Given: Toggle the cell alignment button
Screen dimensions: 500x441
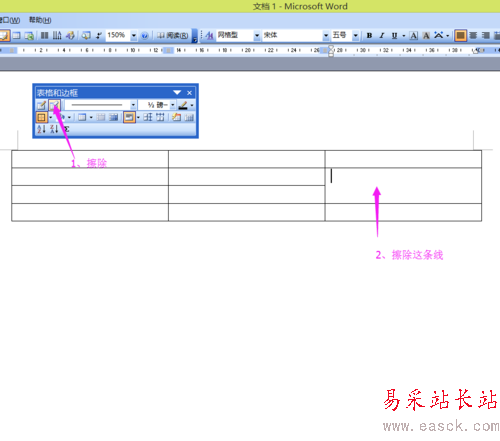Looking at the screenshot, I should 129,117.
